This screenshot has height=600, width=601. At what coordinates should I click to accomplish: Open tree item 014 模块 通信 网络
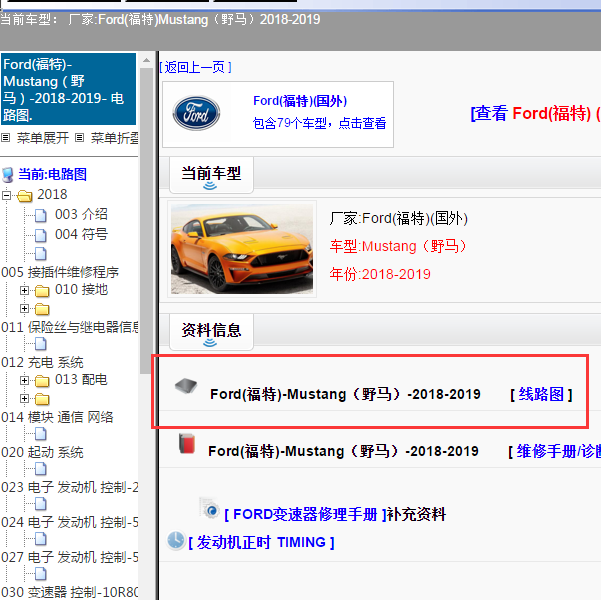(x=57, y=417)
